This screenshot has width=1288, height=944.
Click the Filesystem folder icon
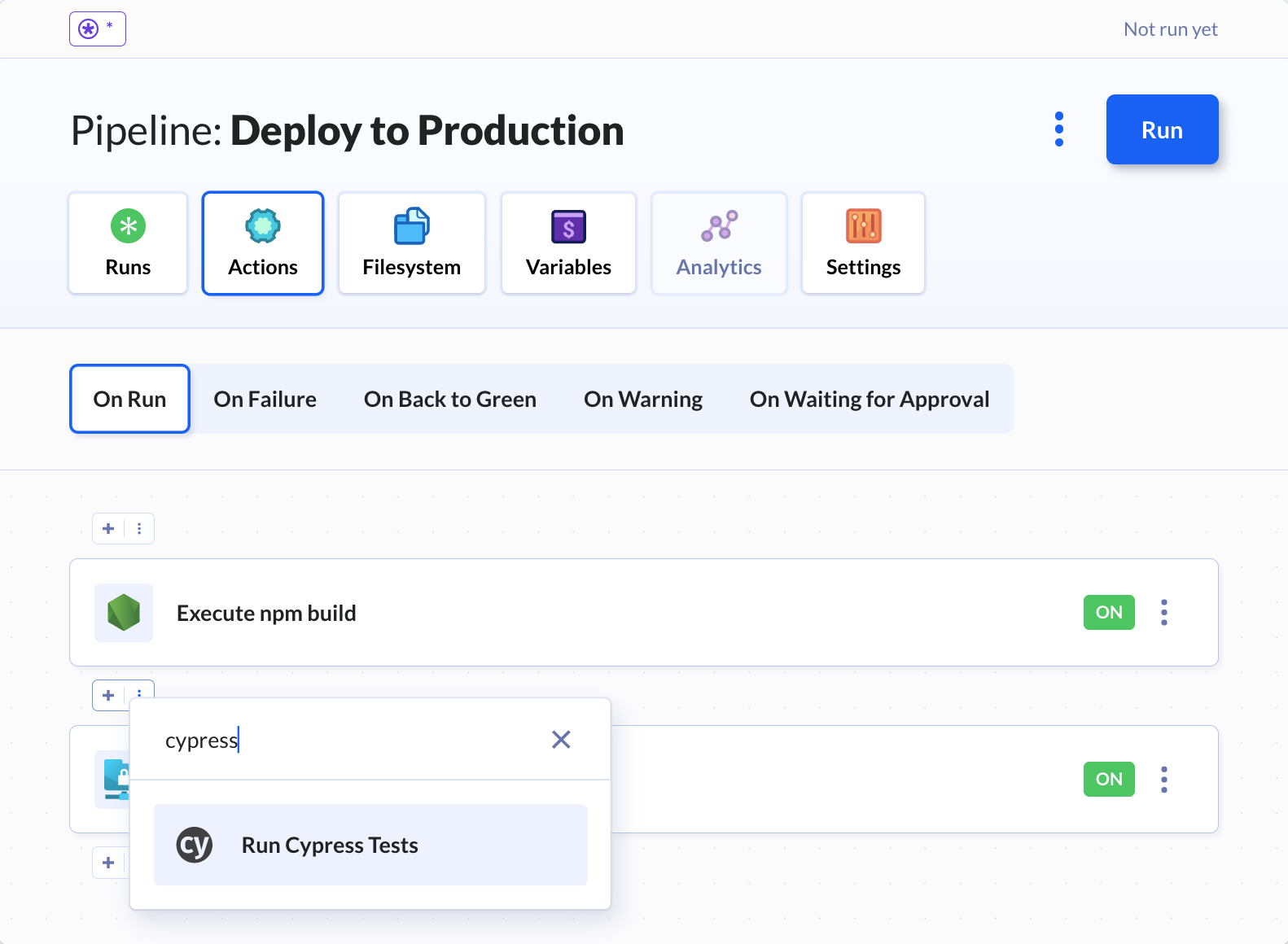click(412, 225)
